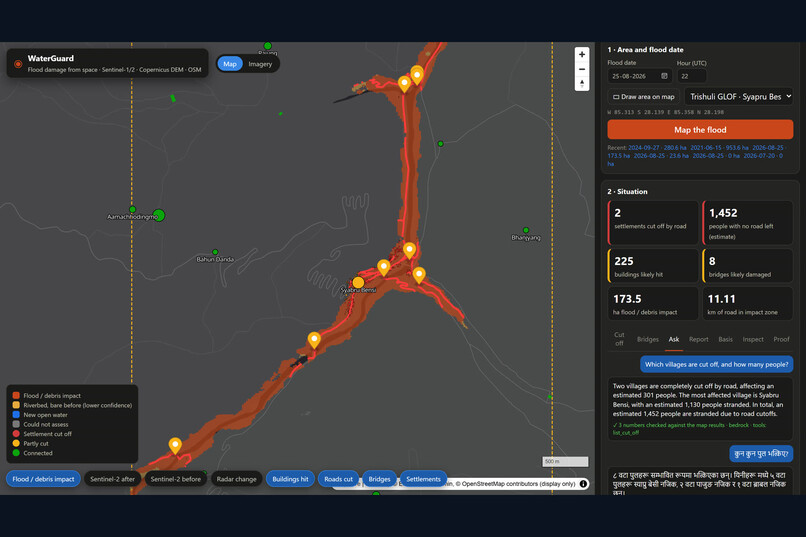Click the New open water legend swatch
This screenshot has width=806, height=537.
point(16,415)
